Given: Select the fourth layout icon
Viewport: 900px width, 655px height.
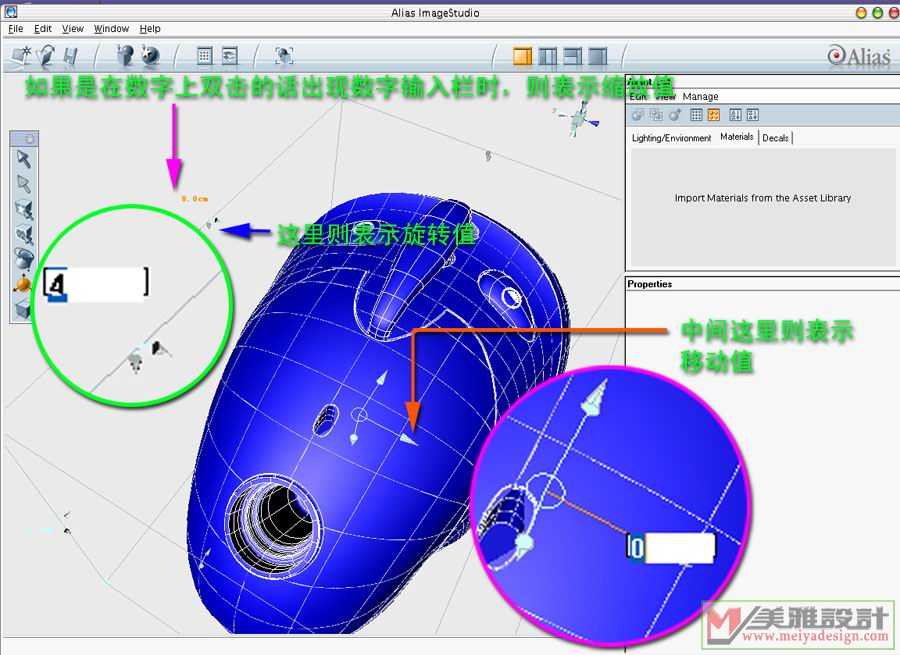Looking at the screenshot, I should coord(598,56).
